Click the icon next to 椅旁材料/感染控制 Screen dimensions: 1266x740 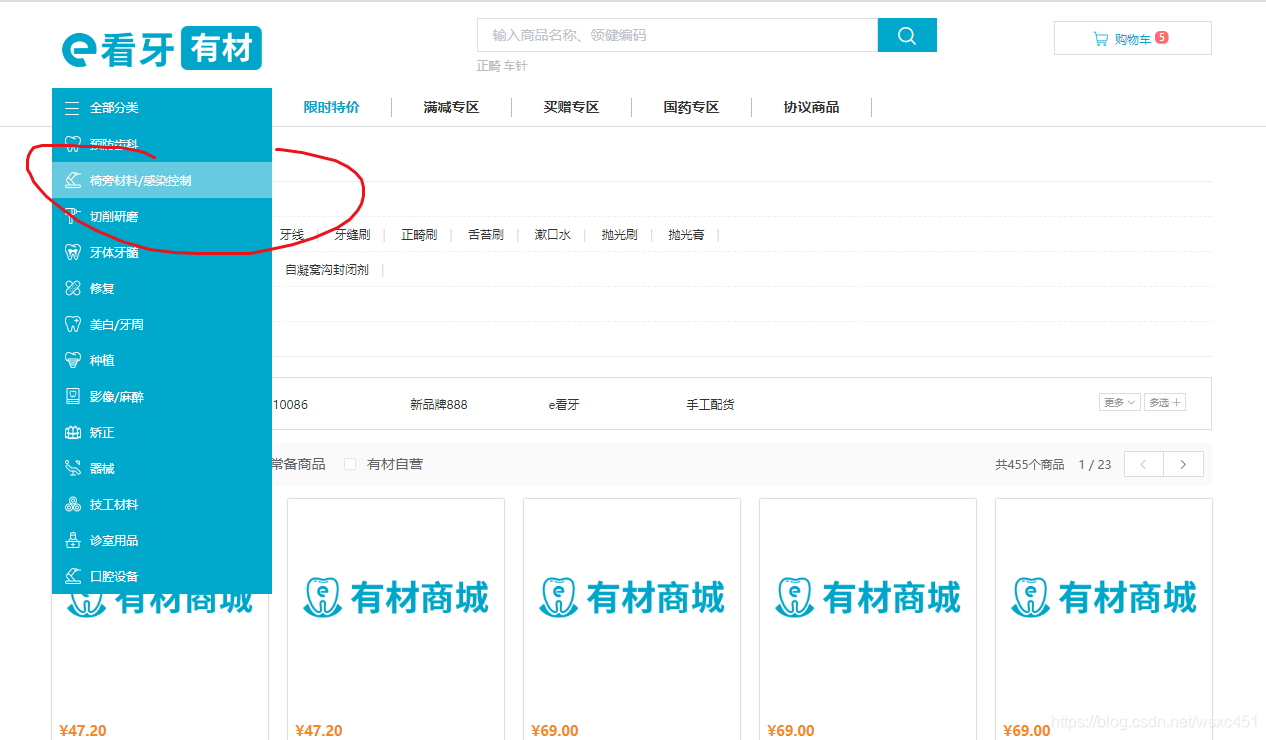72,180
